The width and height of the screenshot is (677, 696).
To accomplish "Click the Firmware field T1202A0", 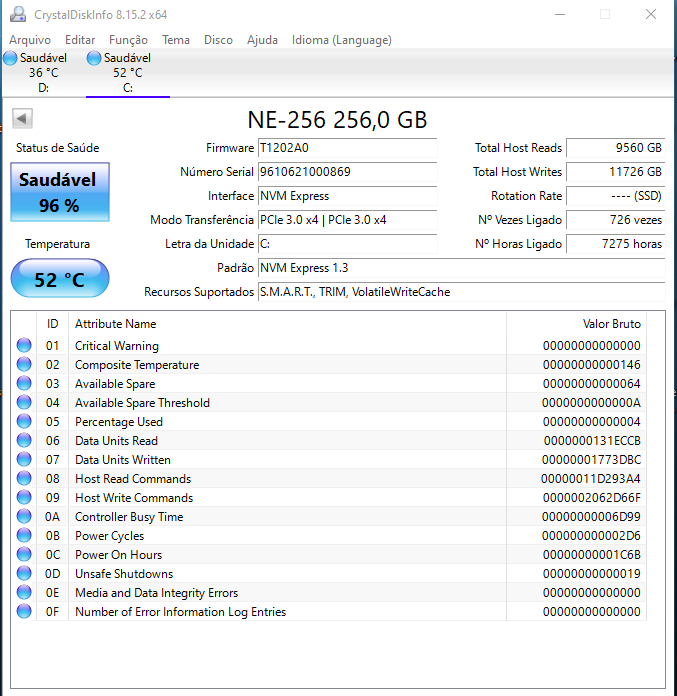I will 348,148.
